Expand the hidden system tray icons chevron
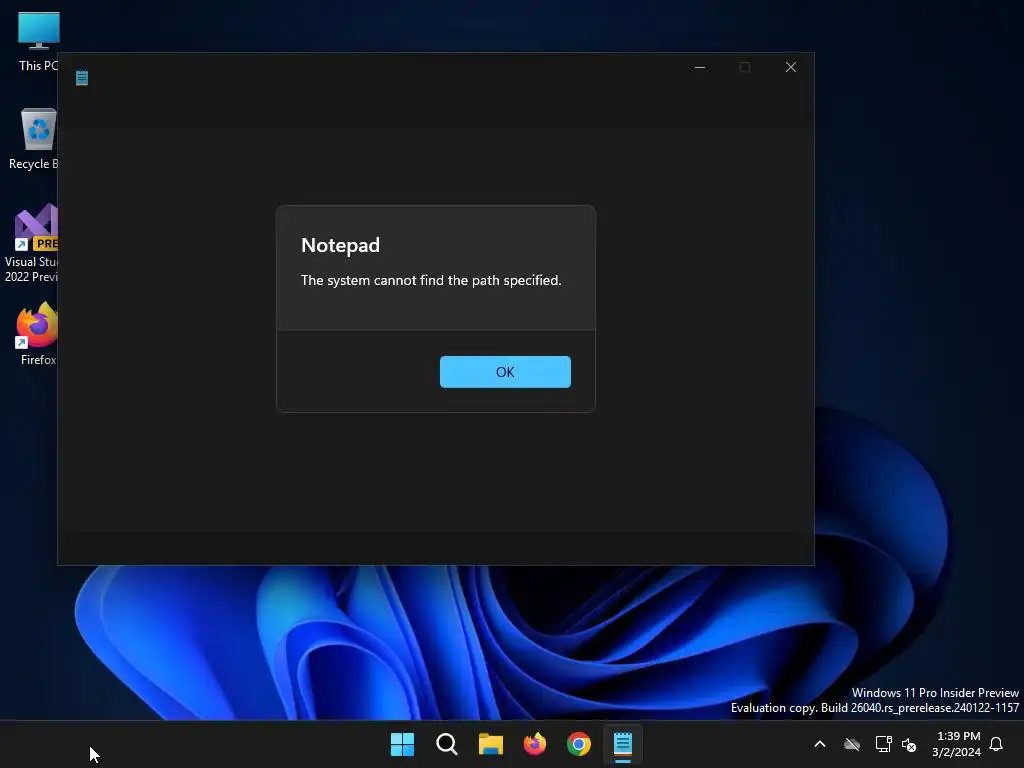Viewport: 1024px width, 768px height. click(x=820, y=744)
